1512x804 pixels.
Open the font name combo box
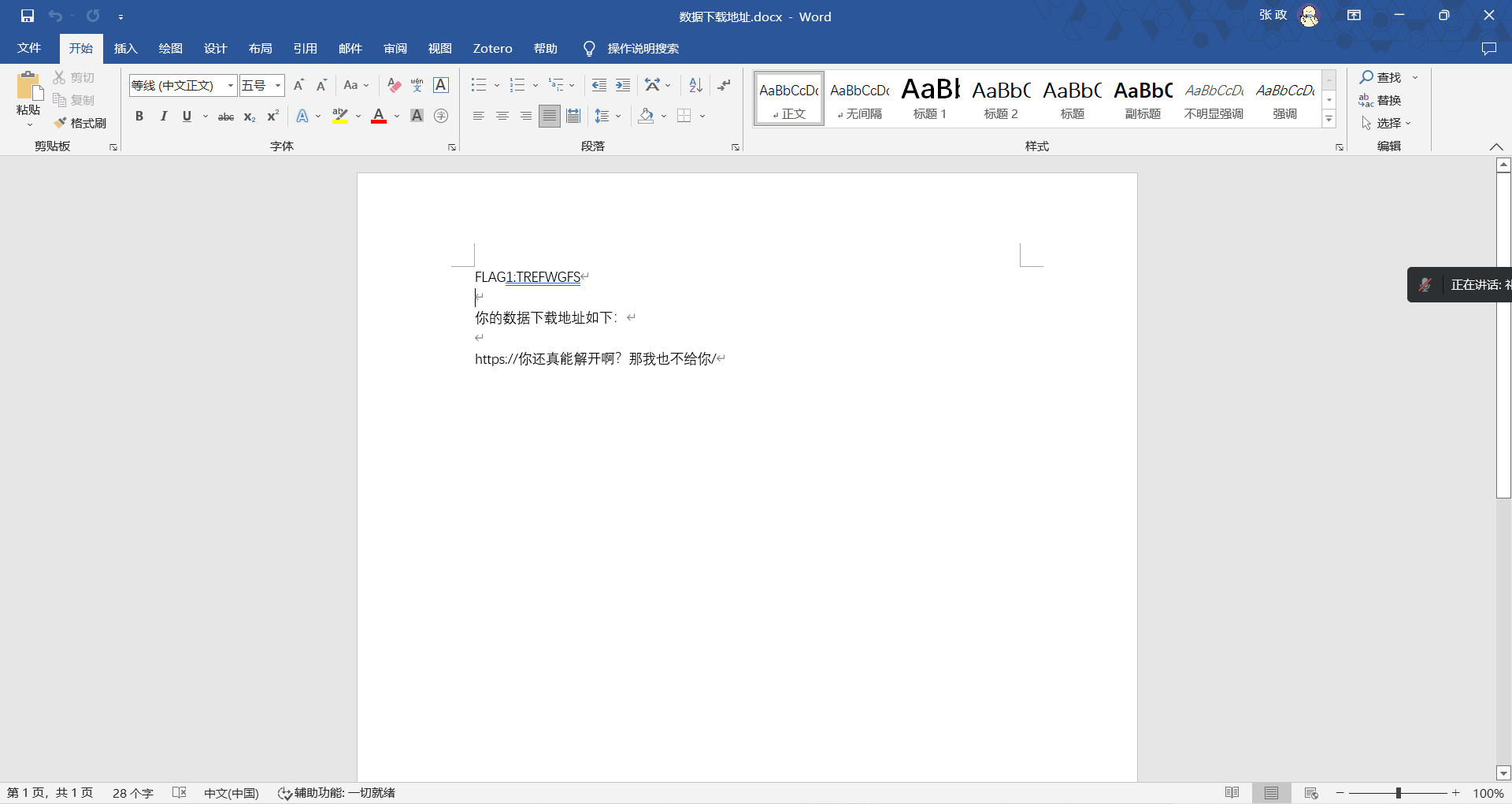[x=183, y=85]
